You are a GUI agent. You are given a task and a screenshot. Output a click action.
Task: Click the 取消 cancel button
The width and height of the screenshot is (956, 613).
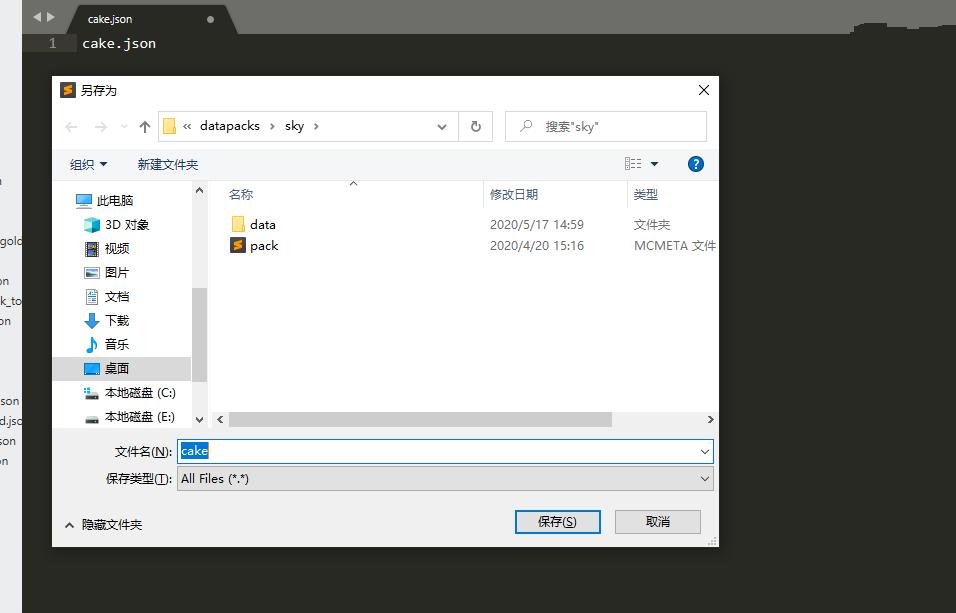coord(657,522)
